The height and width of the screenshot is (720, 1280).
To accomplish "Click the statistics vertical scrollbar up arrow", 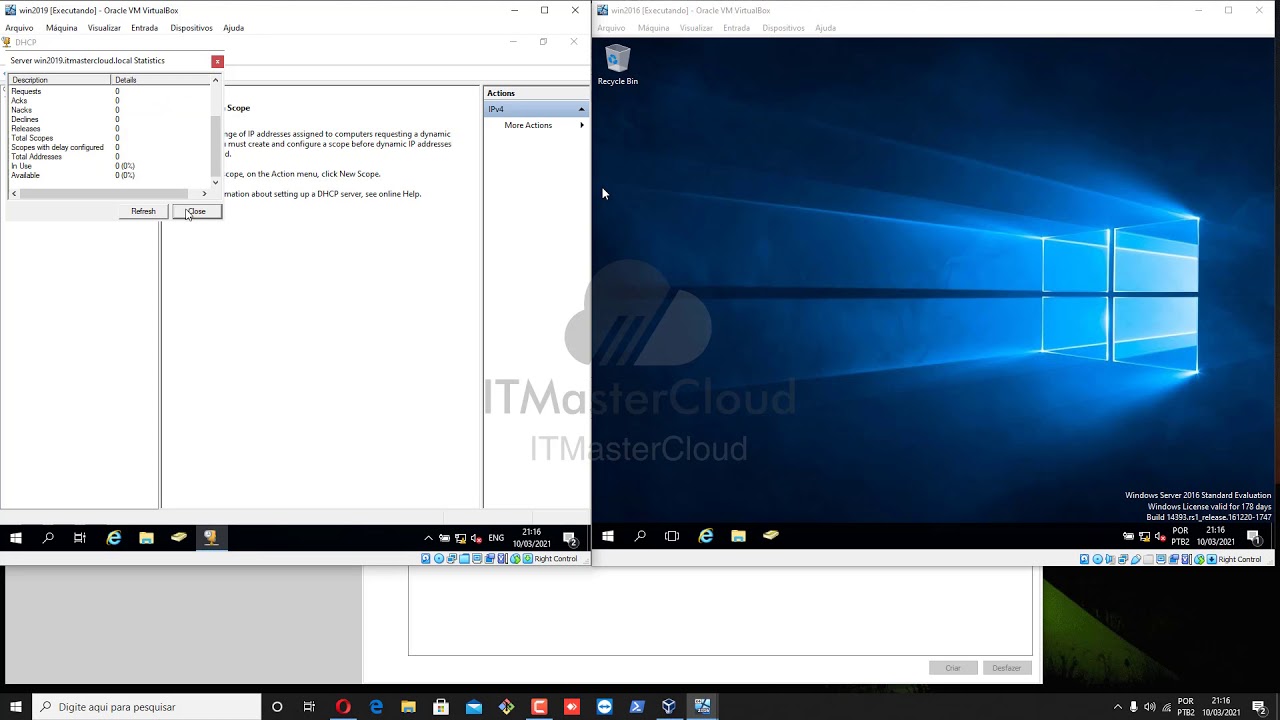I will pos(215,80).
